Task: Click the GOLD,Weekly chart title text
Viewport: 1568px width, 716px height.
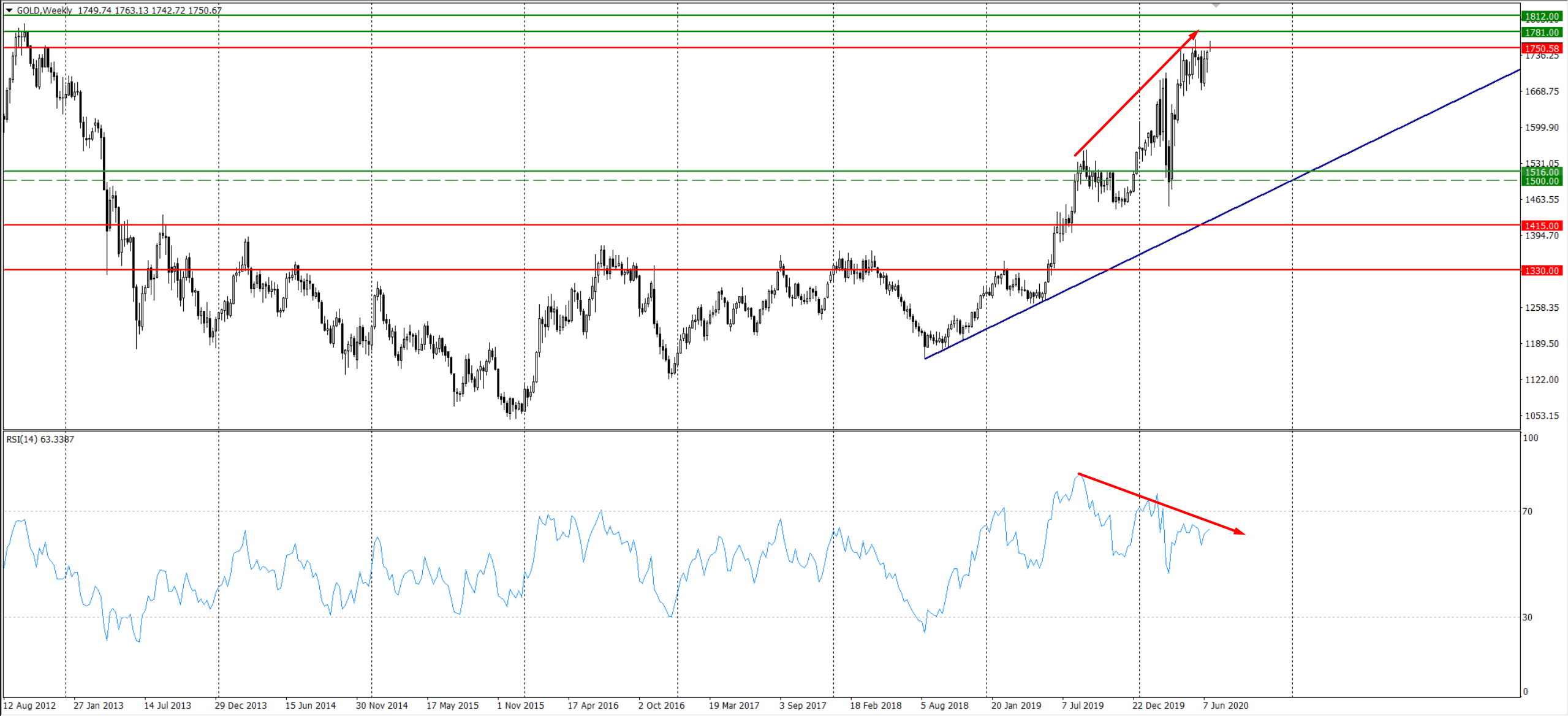Action: 44,10
